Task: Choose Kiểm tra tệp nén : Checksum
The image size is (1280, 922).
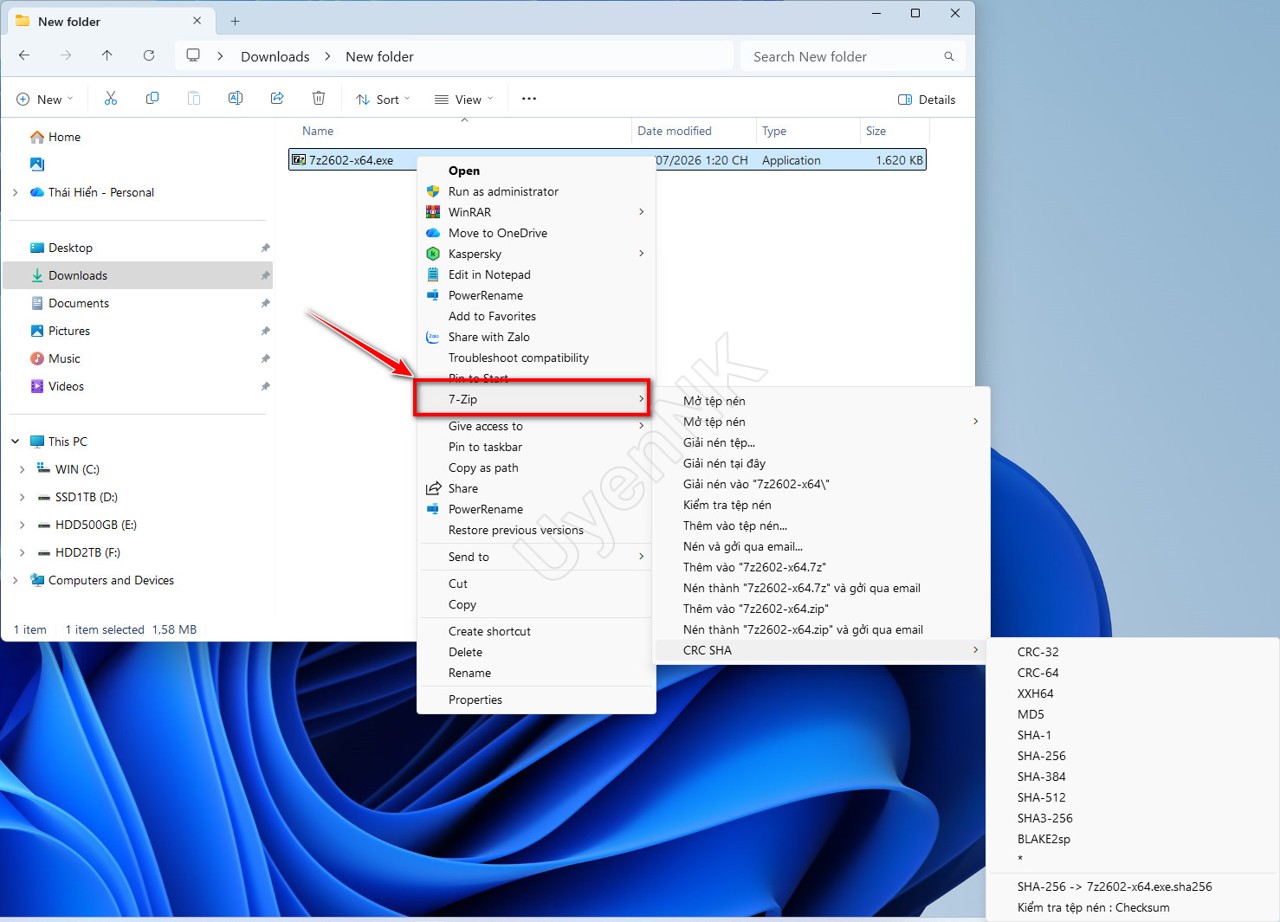Action: coord(1093,908)
